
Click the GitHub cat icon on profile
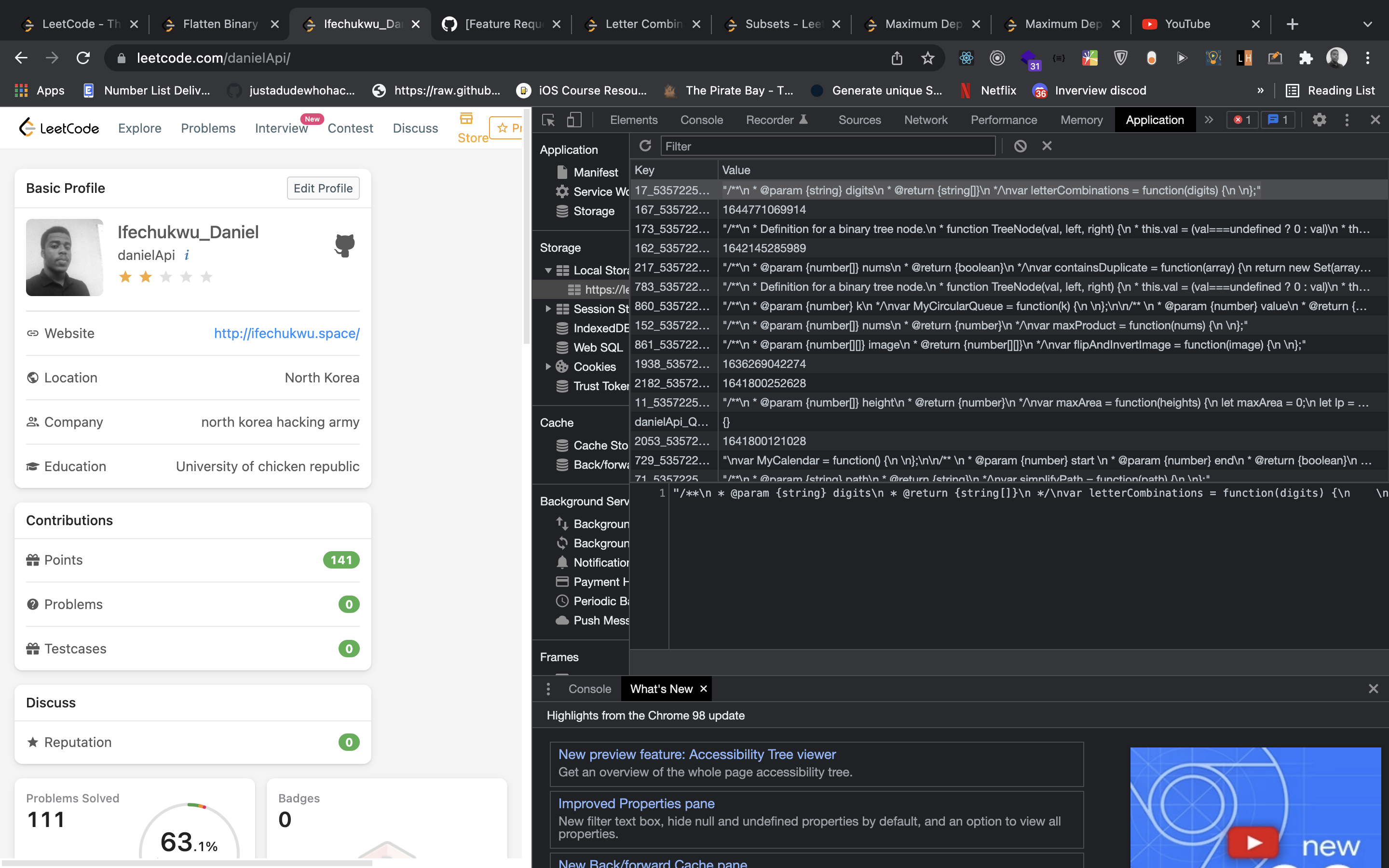[x=344, y=246]
